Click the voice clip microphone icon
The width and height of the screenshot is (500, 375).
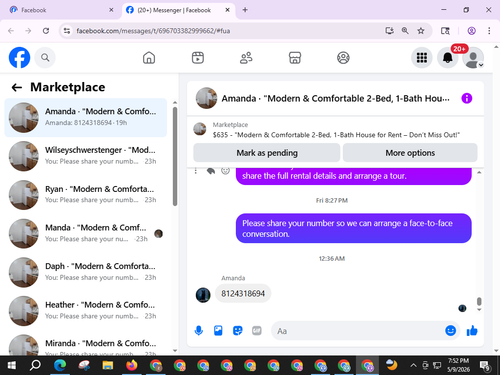coord(199,331)
